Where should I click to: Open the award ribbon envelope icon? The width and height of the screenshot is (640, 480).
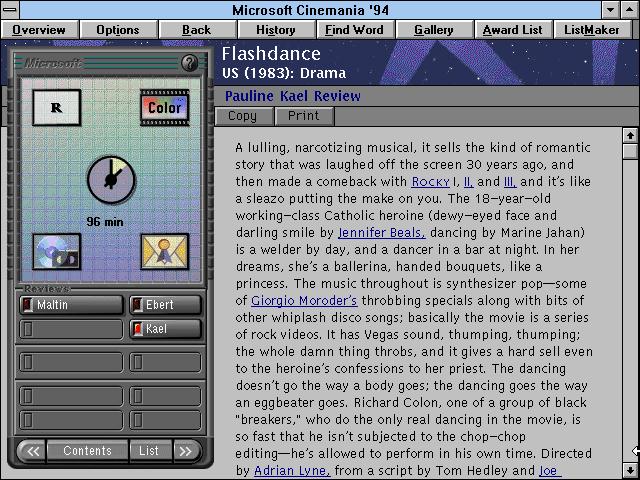click(x=164, y=252)
